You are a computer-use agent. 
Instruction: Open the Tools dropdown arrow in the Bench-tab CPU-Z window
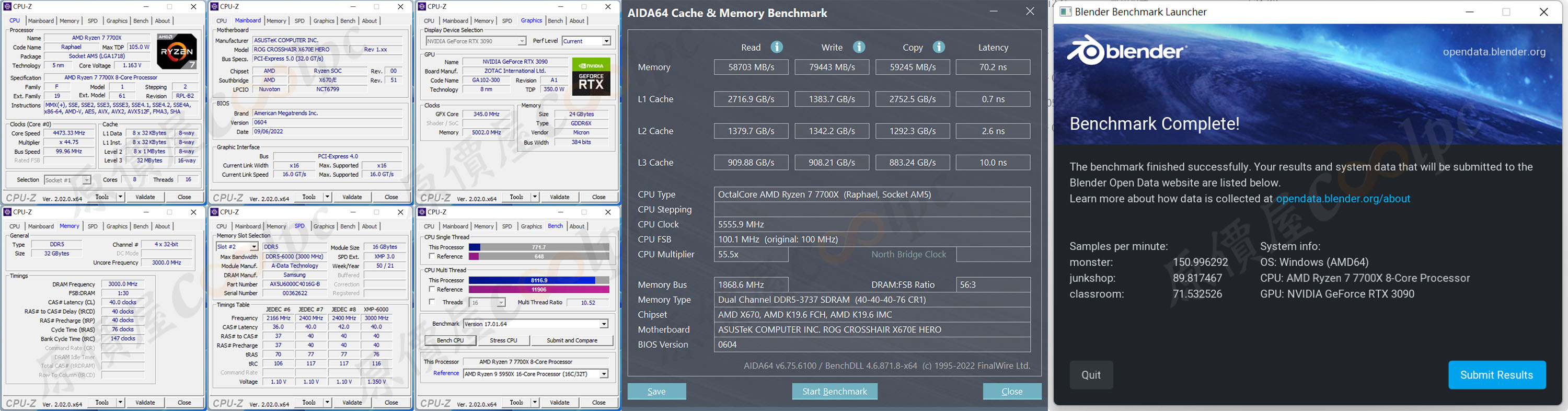tap(535, 402)
